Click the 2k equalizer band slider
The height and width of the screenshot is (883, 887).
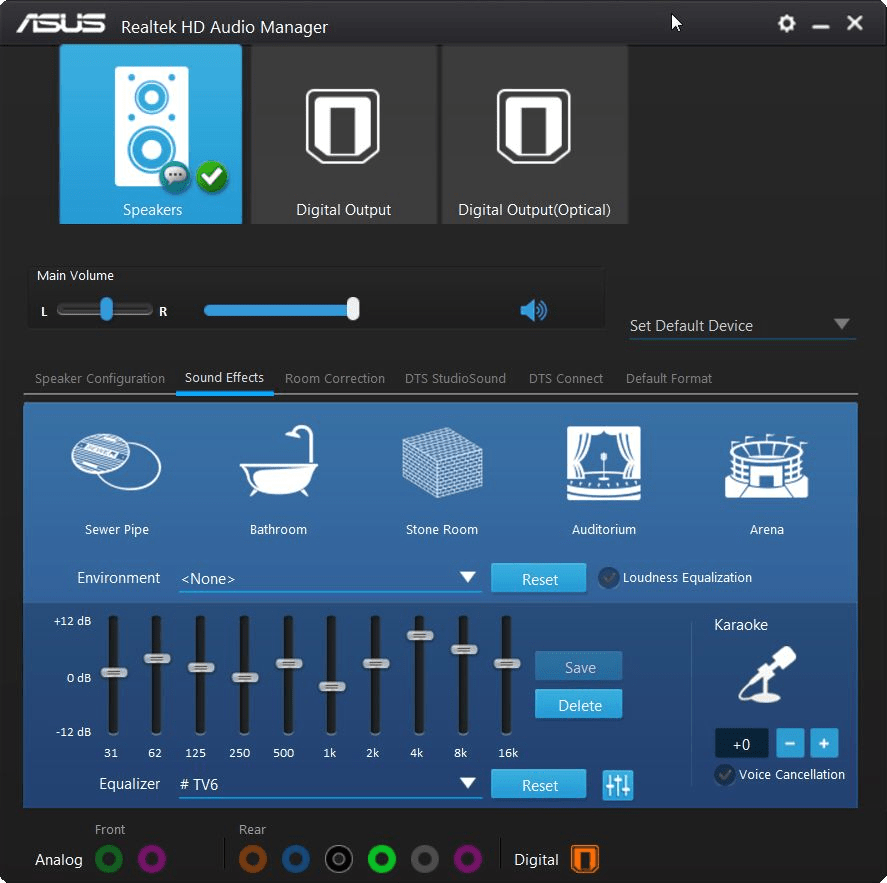(x=376, y=663)
